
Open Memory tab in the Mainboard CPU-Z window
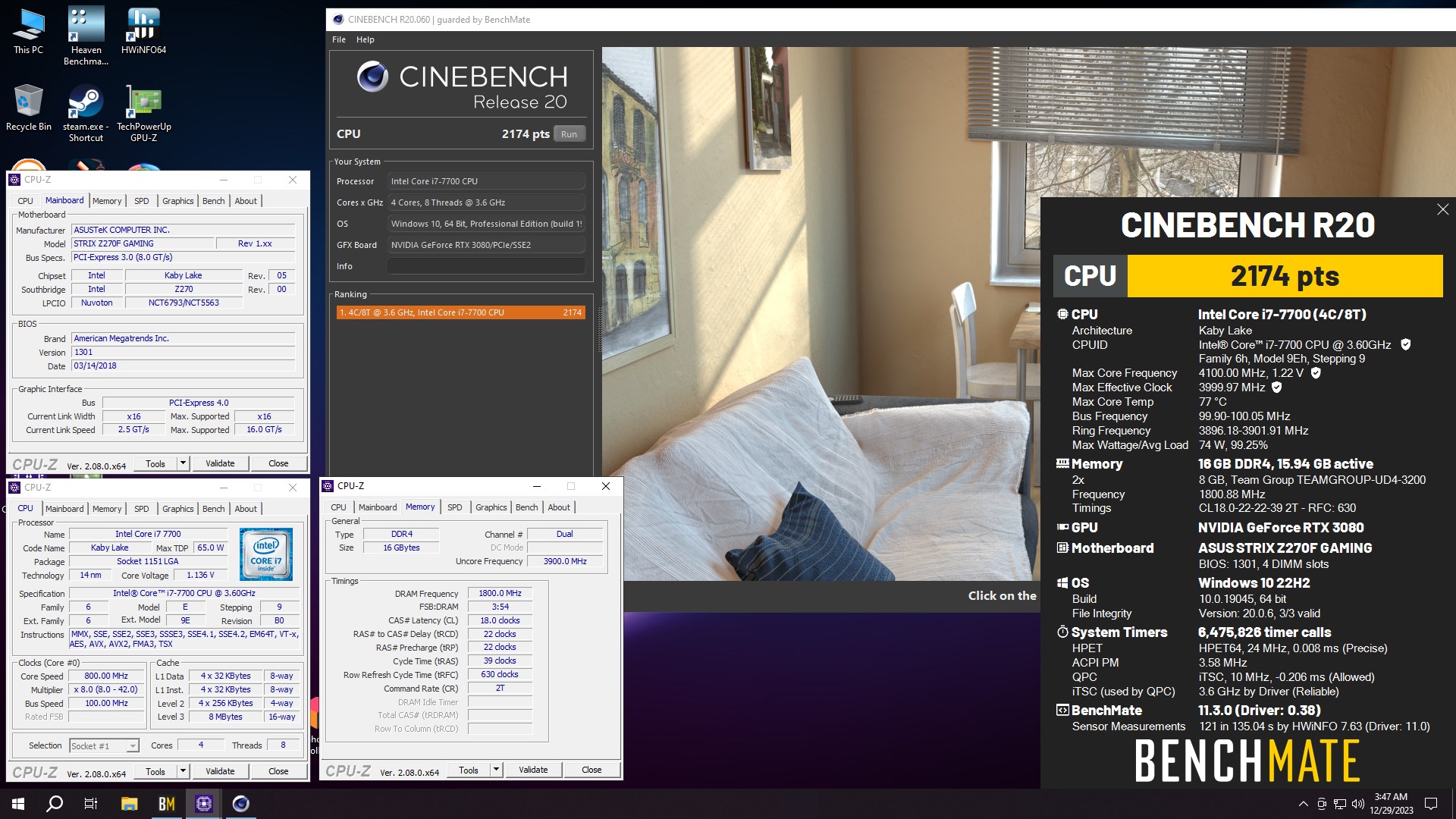pyautogui.click(x=107, y=201)
